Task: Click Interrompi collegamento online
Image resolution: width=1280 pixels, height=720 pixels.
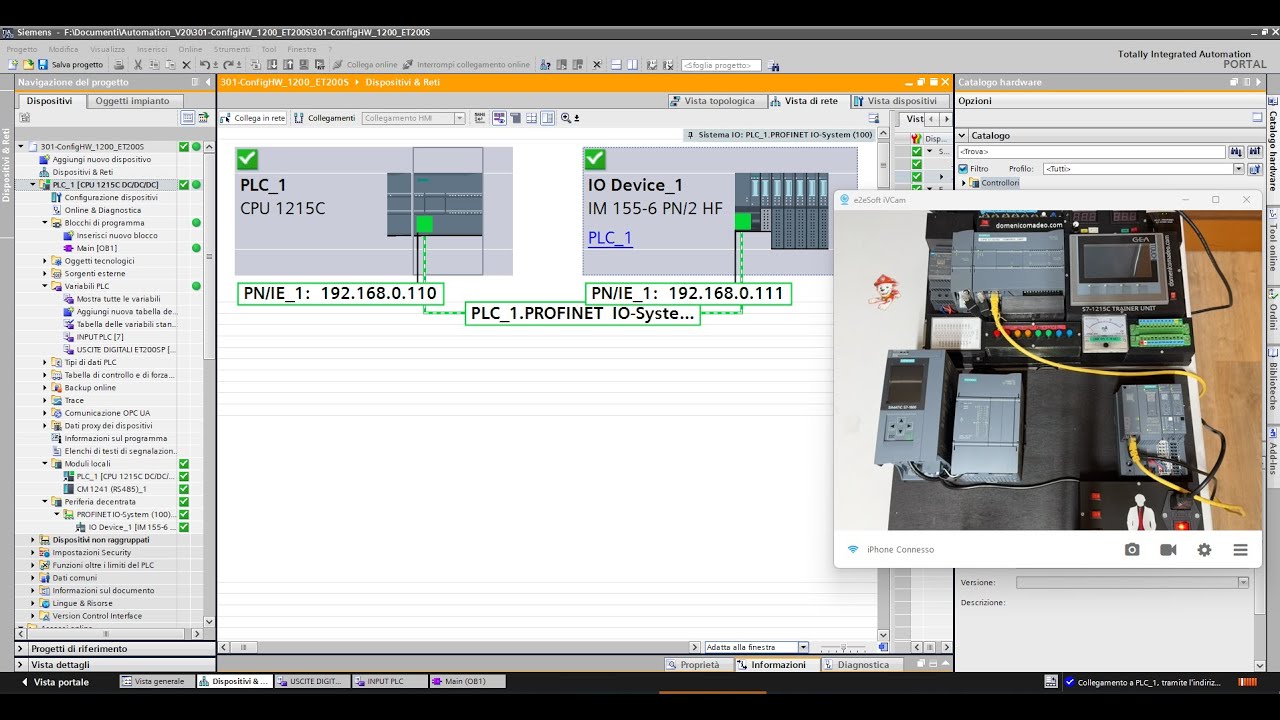Action: [467, 65]
